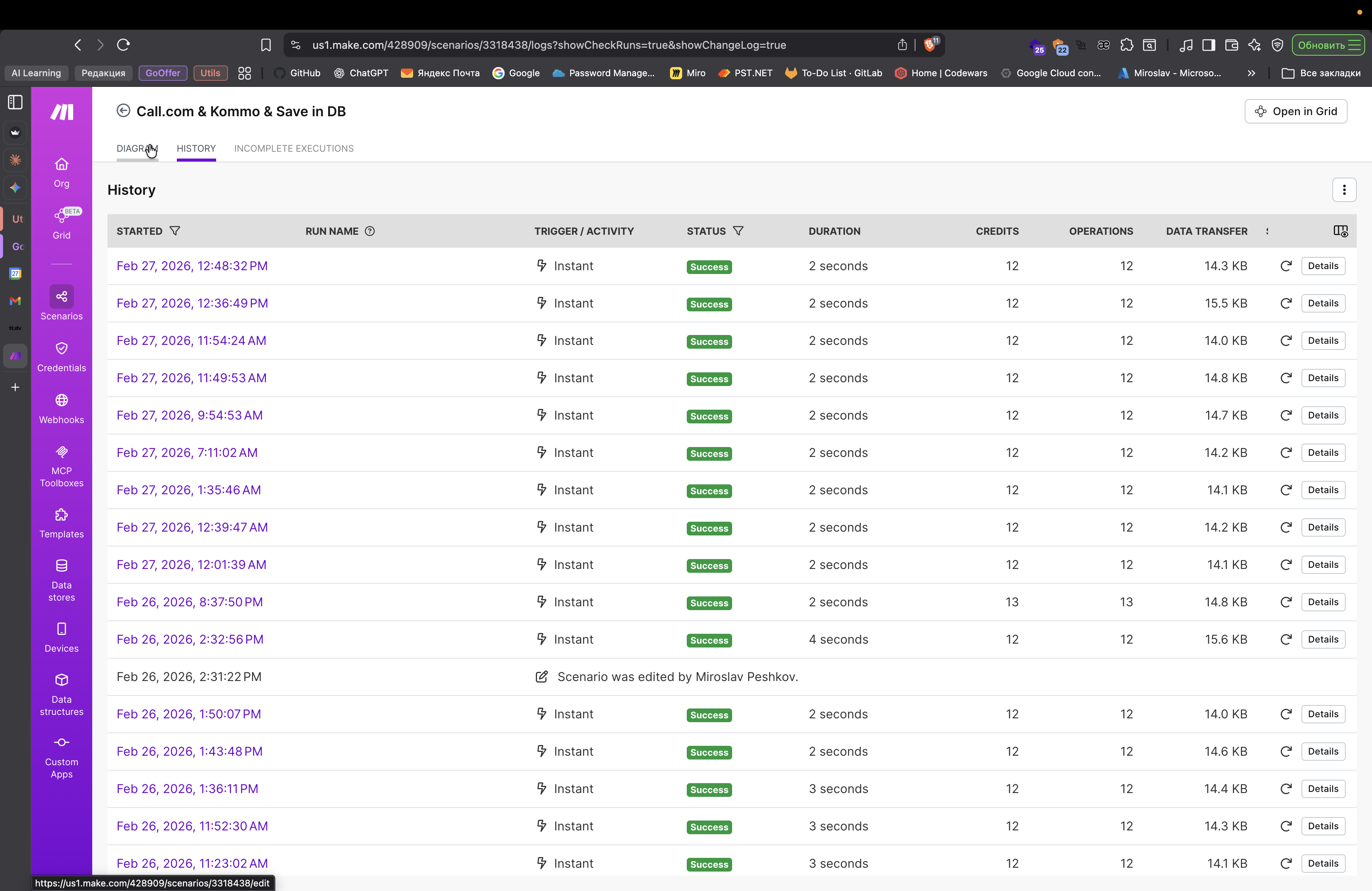Rerun the 12:48:32 PM execution
Screen dimensions: 1372x891
pyautogui.click(x=1285, y=266)
